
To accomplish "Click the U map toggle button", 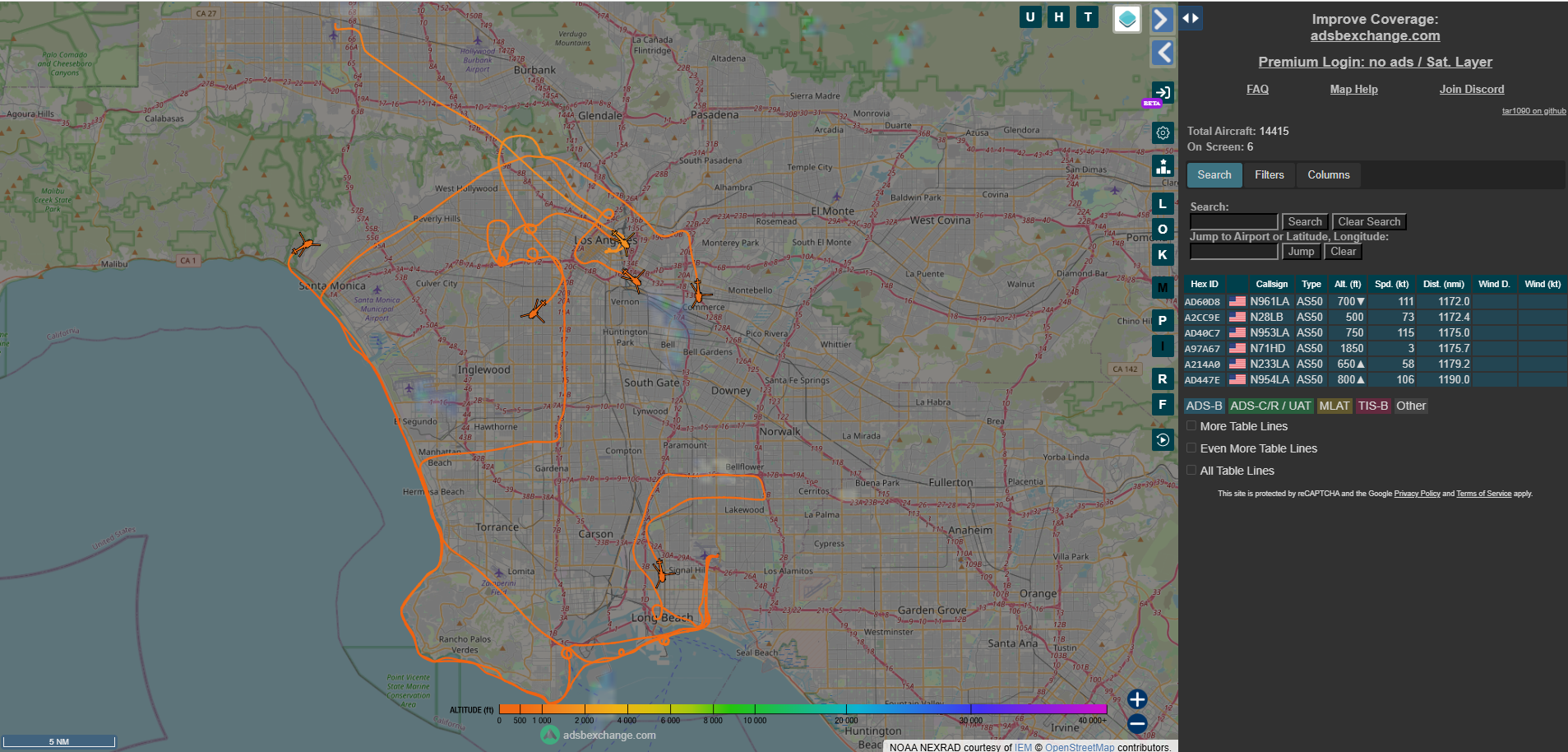I will pyautogui.click(x=1029, y=16).
